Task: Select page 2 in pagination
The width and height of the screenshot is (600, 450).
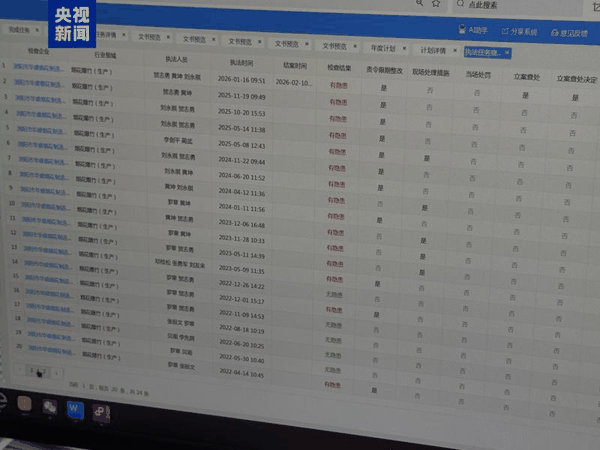Action: tap(44, 371)
